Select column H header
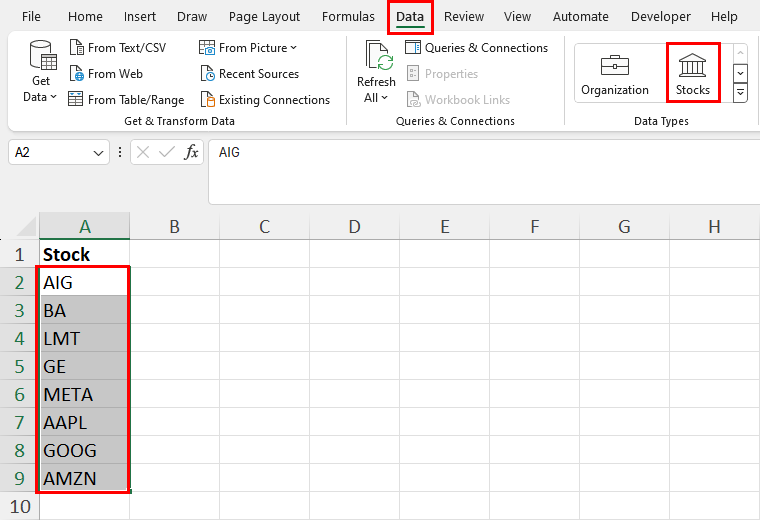The width and height of the screenshot is (760, 520). coord(714,226)
